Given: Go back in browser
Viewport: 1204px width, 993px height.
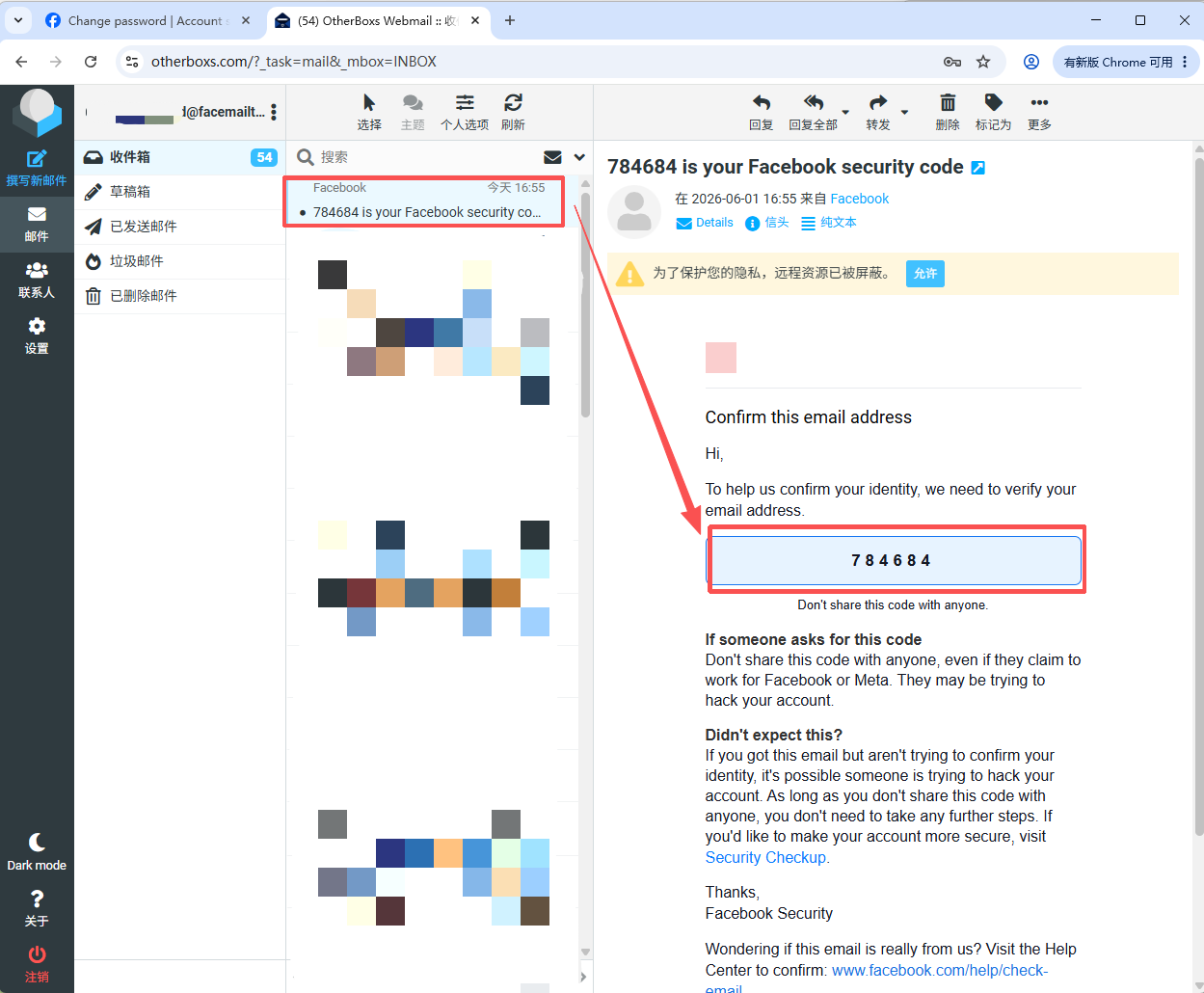Looking at the screenshot, I should [x=21, y=62].
